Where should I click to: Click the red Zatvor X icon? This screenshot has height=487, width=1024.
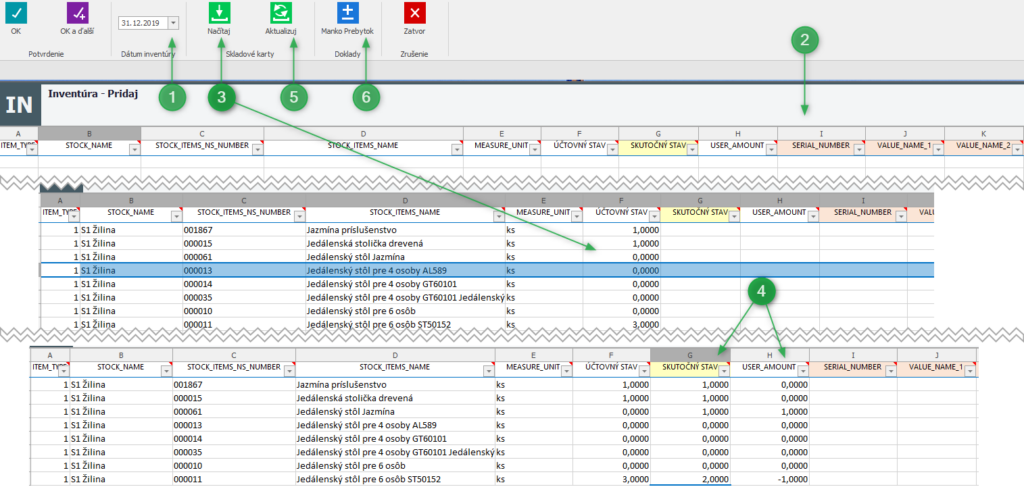coord(415,12)
